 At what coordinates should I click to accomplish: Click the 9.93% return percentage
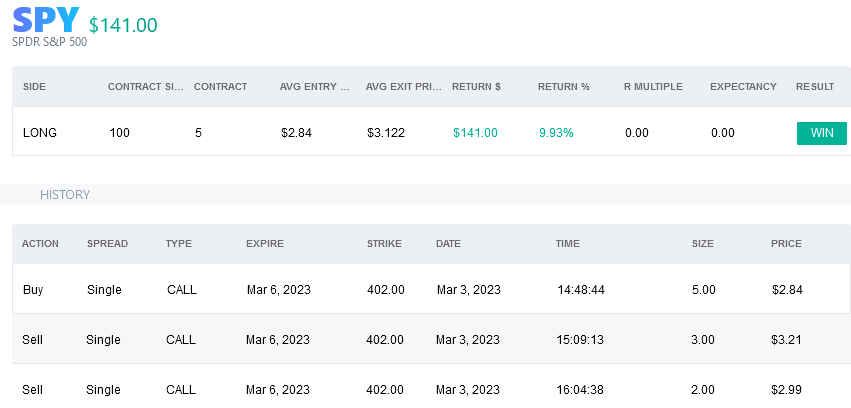click(x=556, y=133)
